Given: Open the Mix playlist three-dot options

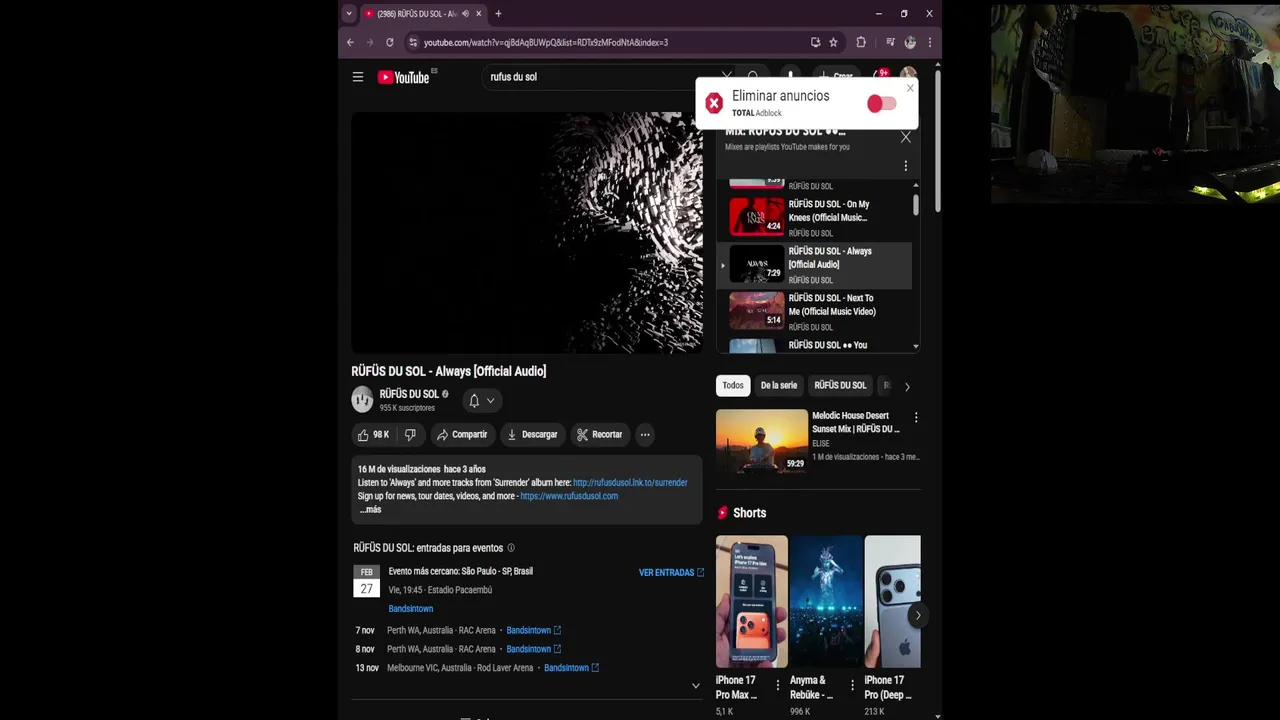Looking at the screenshot, I should coord(906,166).
